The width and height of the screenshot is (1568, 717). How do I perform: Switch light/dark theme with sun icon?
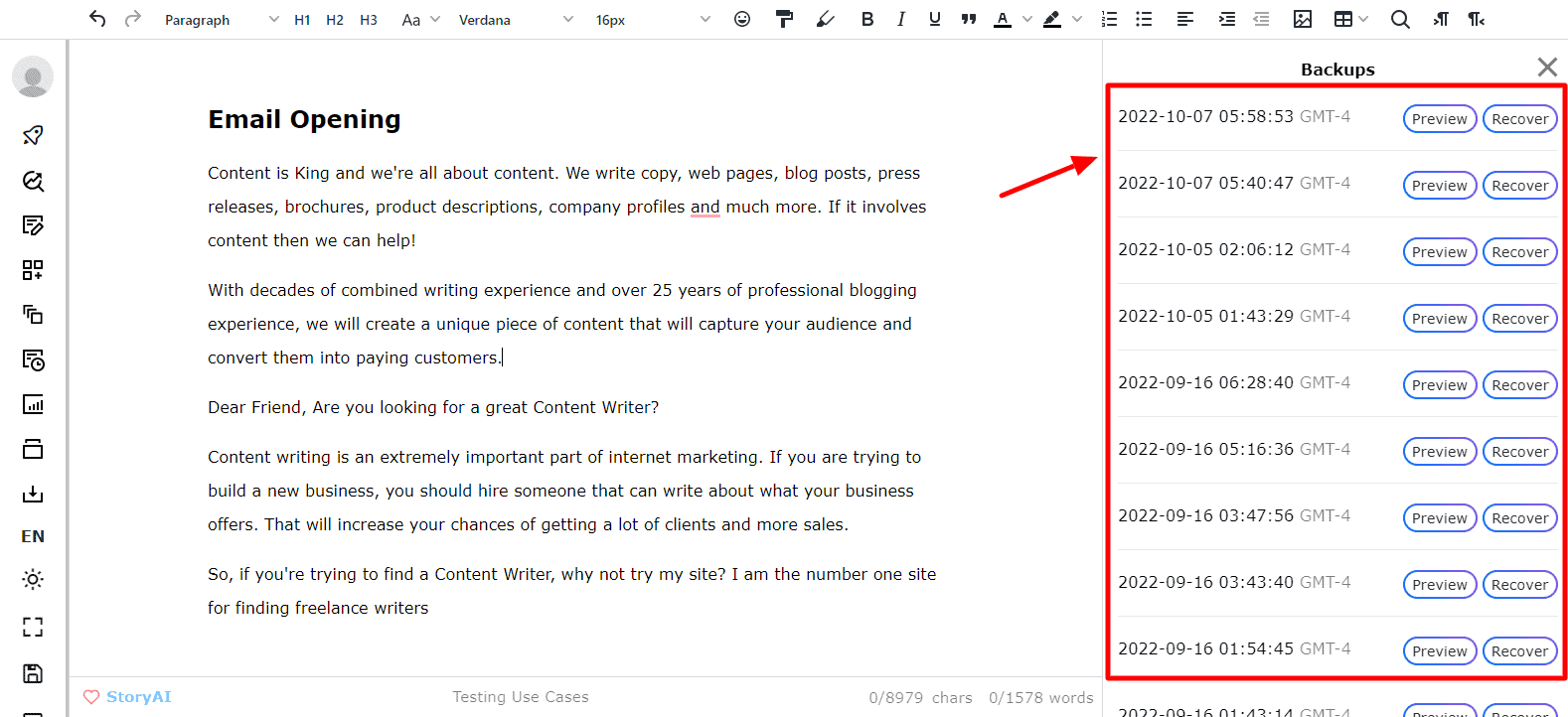33,579
